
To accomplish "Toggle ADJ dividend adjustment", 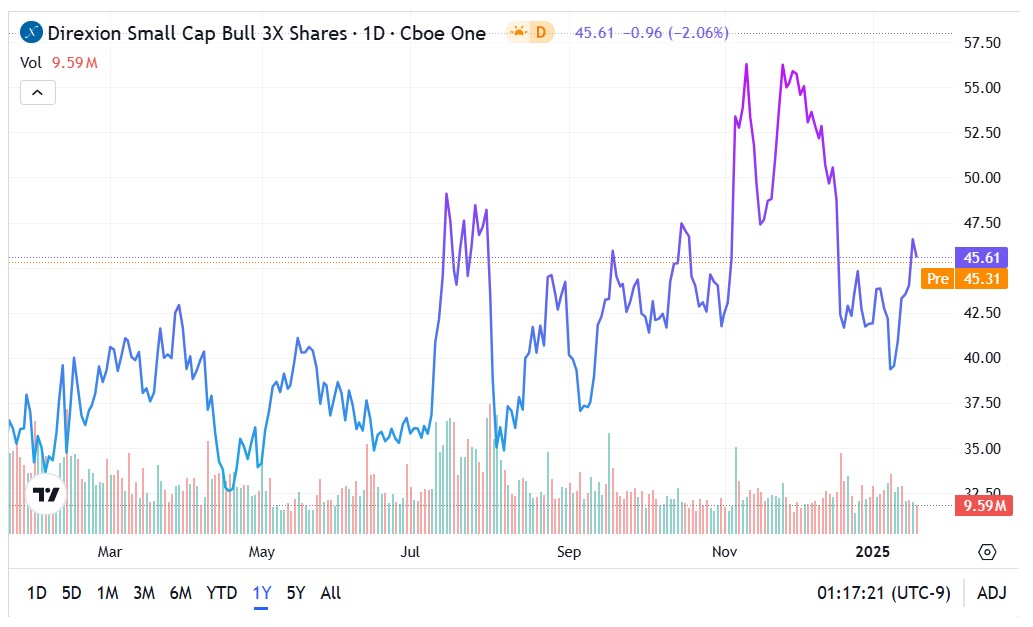I will (x=991, y=593).
